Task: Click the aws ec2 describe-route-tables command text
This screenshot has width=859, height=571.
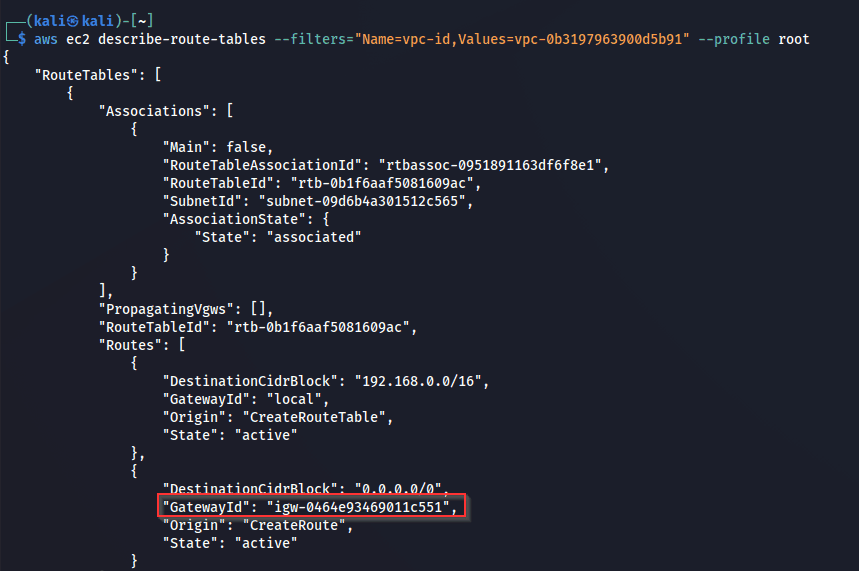Action: pos(149,39)
